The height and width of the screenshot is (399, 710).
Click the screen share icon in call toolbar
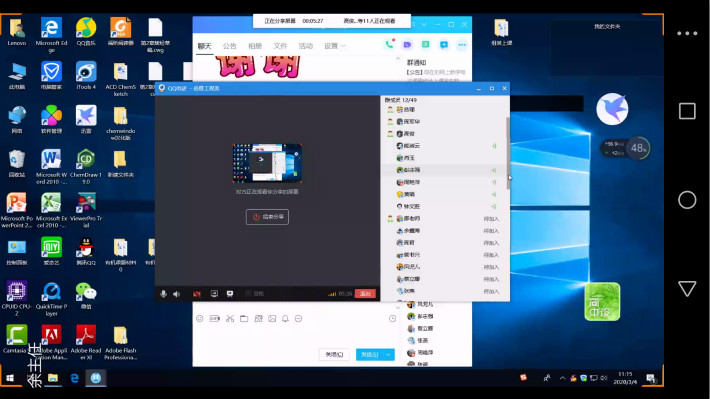tap(214, 293)
